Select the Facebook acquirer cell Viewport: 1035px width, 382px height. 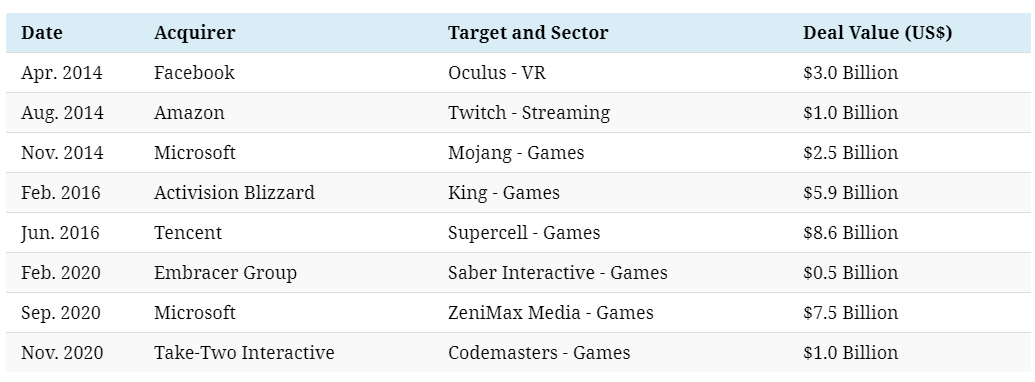pos(194,73)
